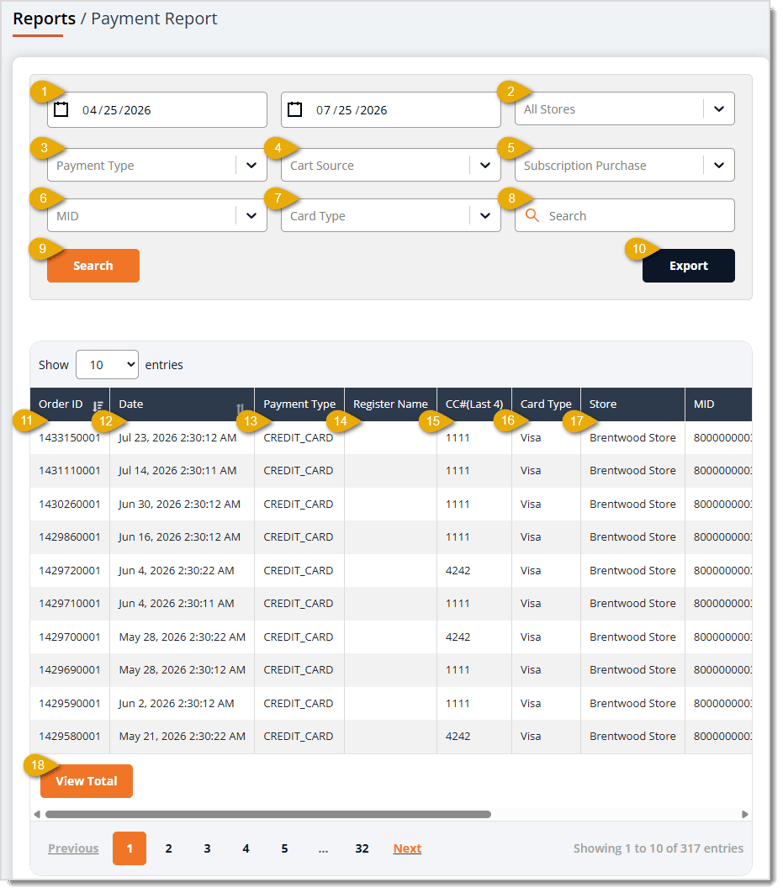Click Visa in order 1429580001 row
Screen dimensions: 783x893
click(531, 736)
